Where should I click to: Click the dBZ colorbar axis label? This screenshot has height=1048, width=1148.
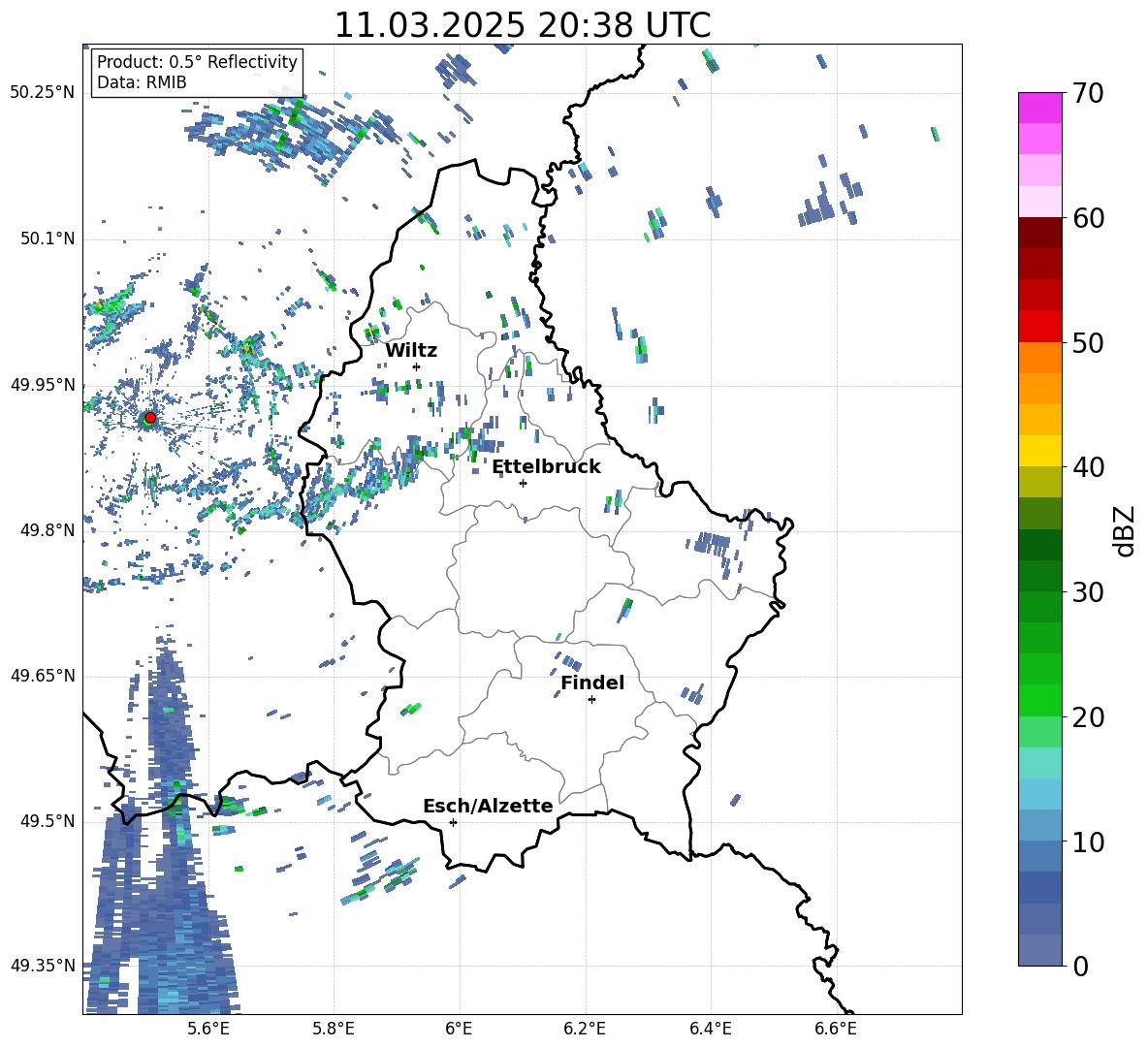[1126, 530]
